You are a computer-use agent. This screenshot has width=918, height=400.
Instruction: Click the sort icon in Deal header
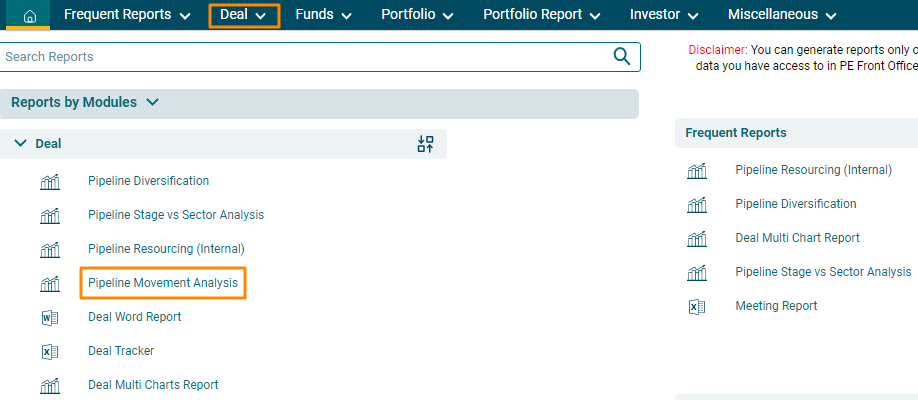click(x=426, y=144)
